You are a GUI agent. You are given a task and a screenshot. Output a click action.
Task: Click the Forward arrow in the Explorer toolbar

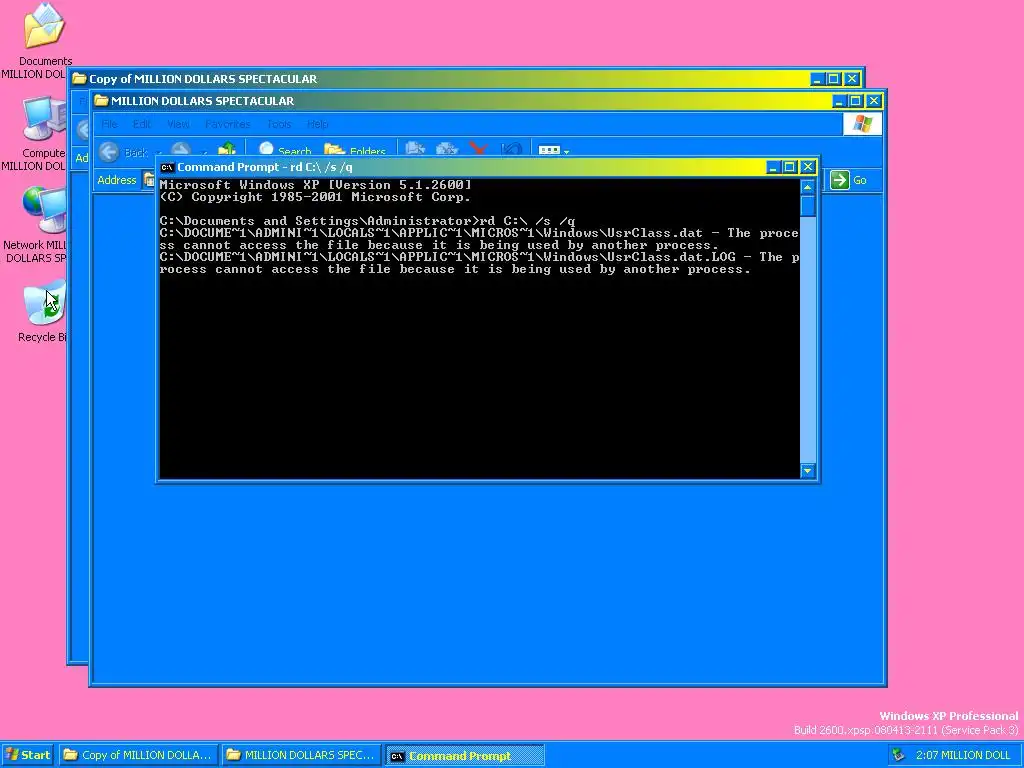click(x=181, y=151)
